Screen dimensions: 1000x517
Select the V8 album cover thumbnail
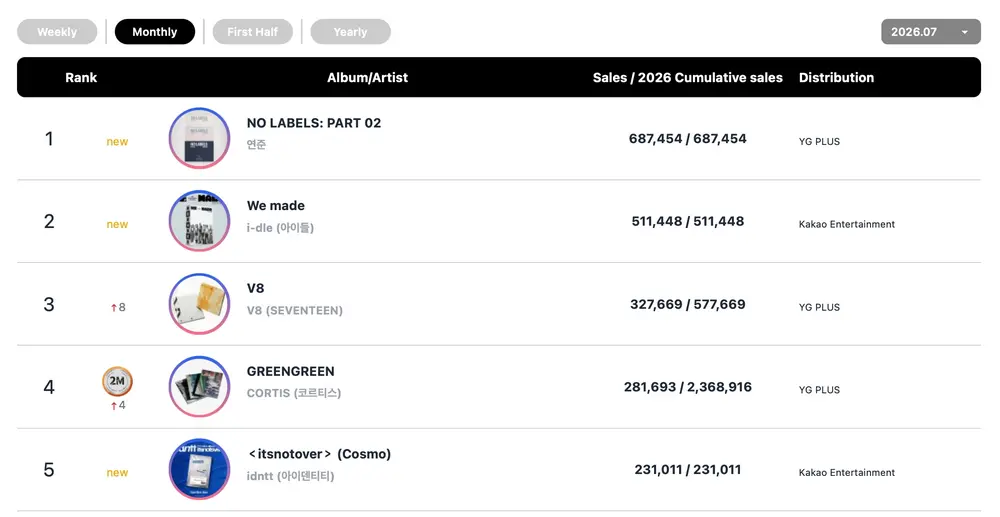click(x=200, y=304)
